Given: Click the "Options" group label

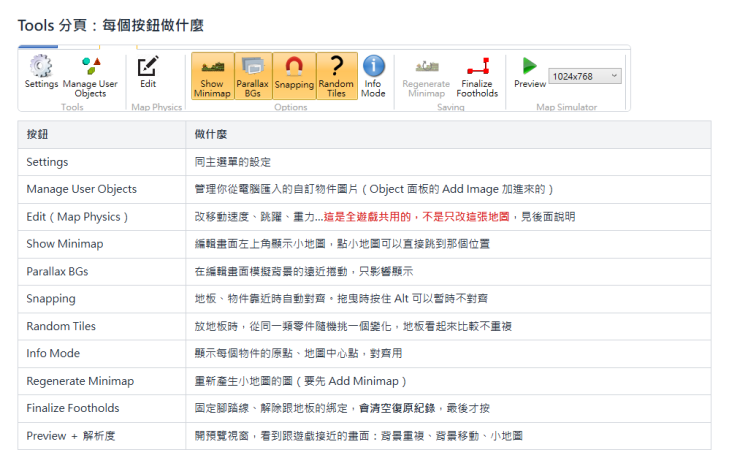Looking at the screenshot, I should click(291, 107).
